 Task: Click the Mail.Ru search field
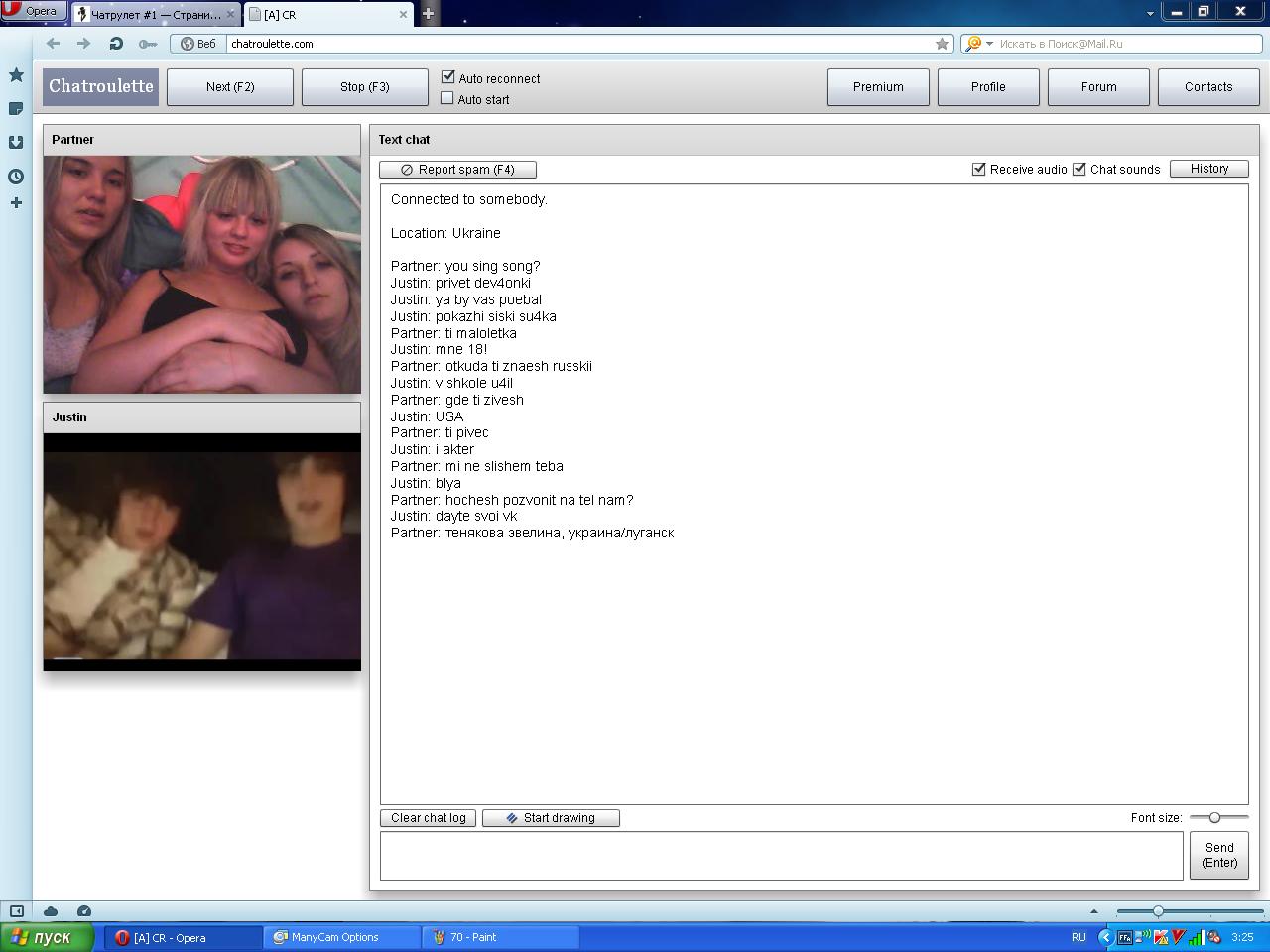[1127, 44]
